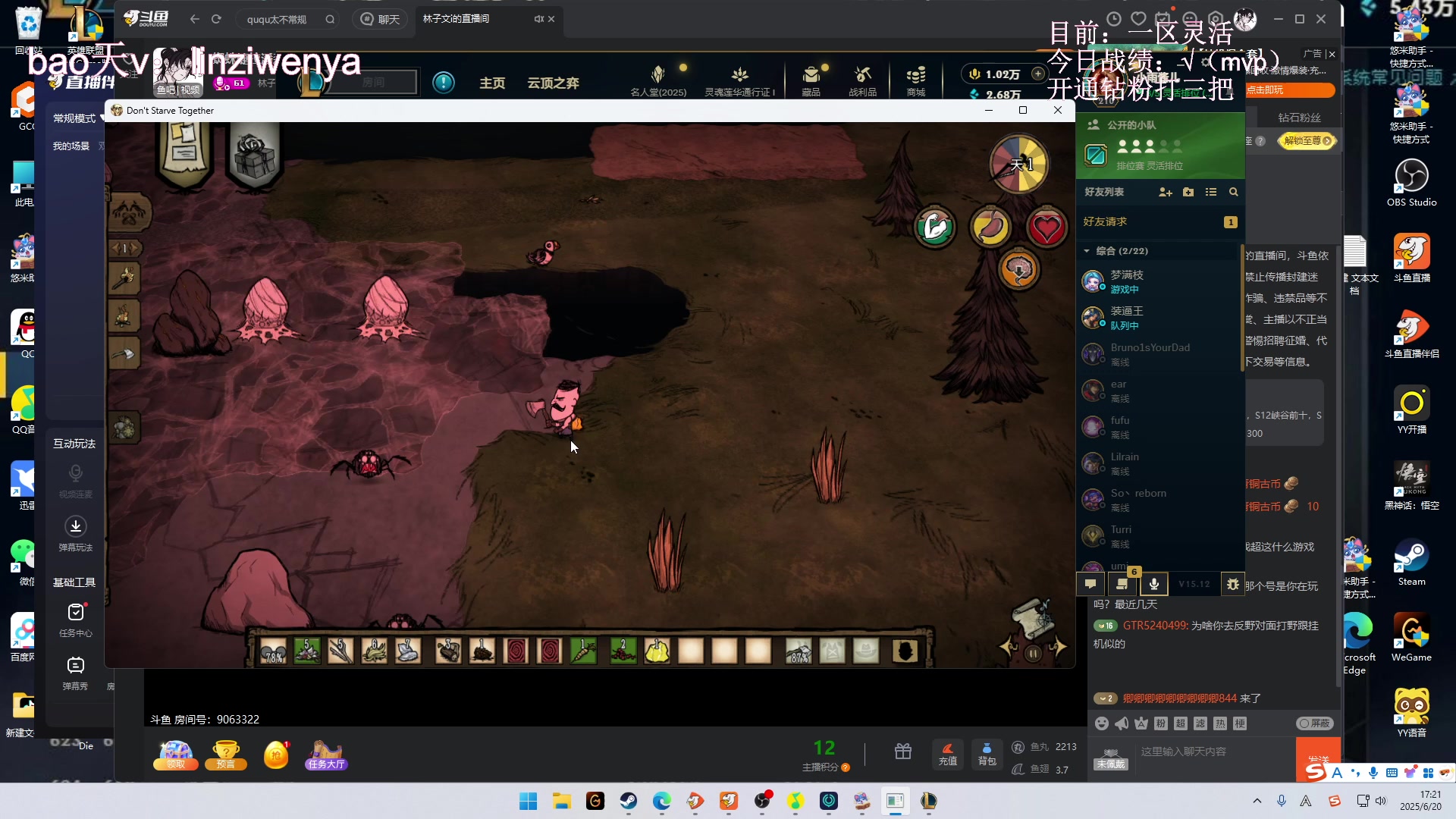The width and height of the screenshot is (1456, 819).
Task: Search the friends list magnifier
Action: tap(1234, 193)
